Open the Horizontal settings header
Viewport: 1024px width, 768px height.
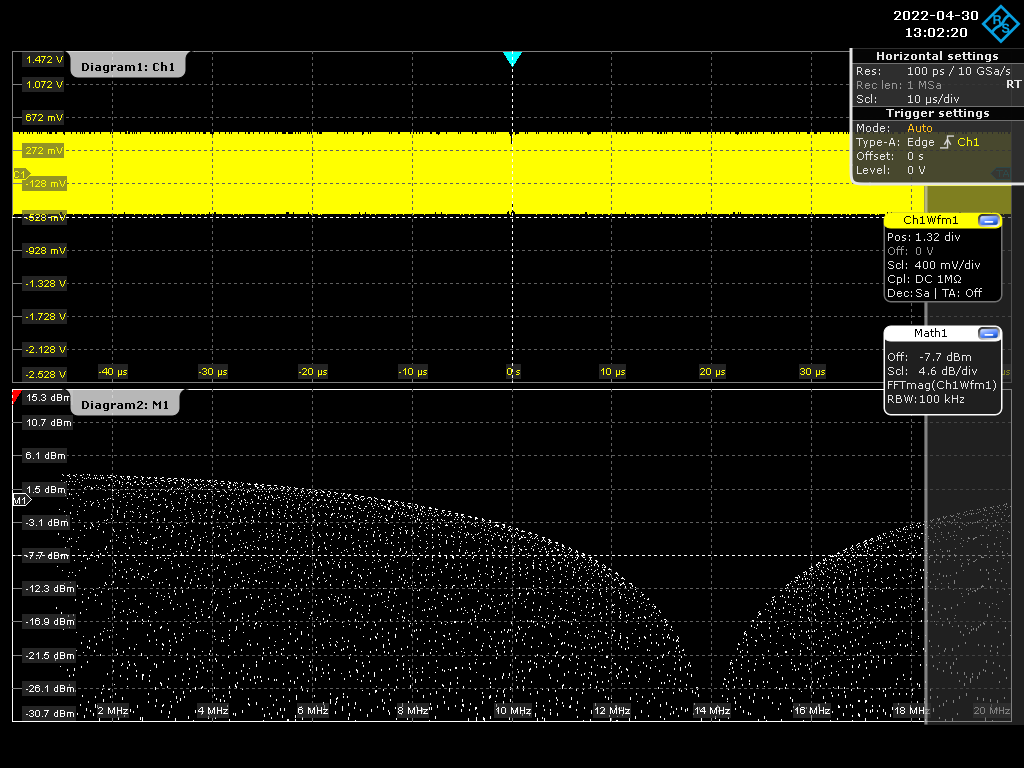tap(937, 56)
